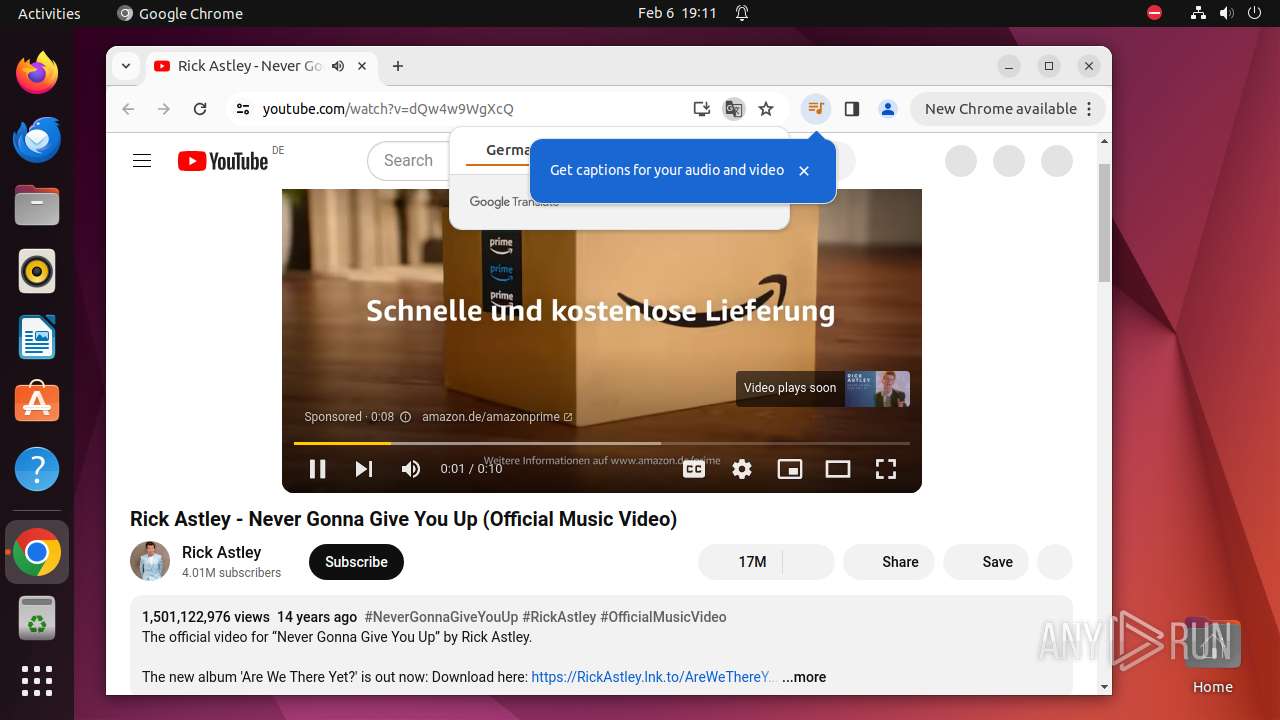Enter fullscreen mode
1280x720 pixels.
(886, 469)
